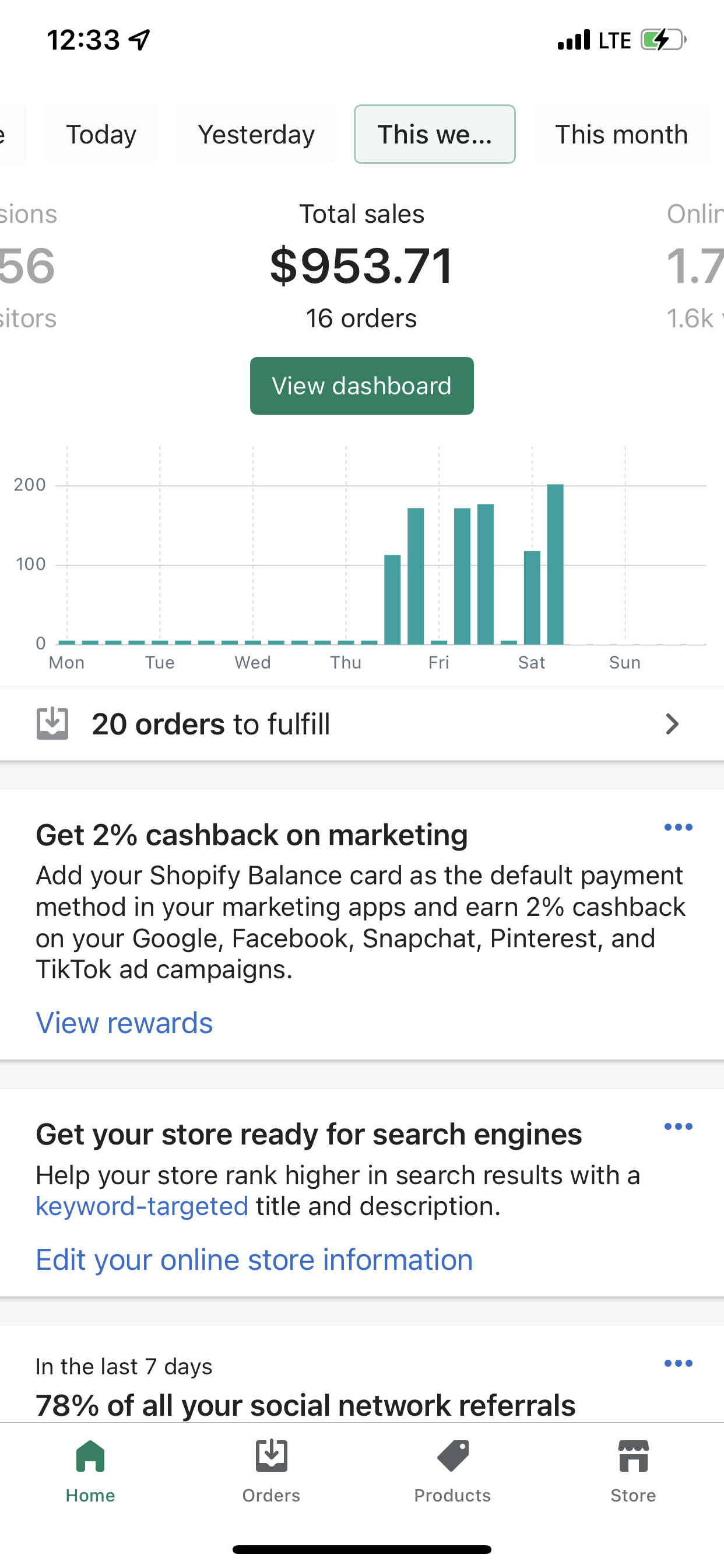Open options menu for cashback marketing card
Screen dimensions: 724x1568
678,827
